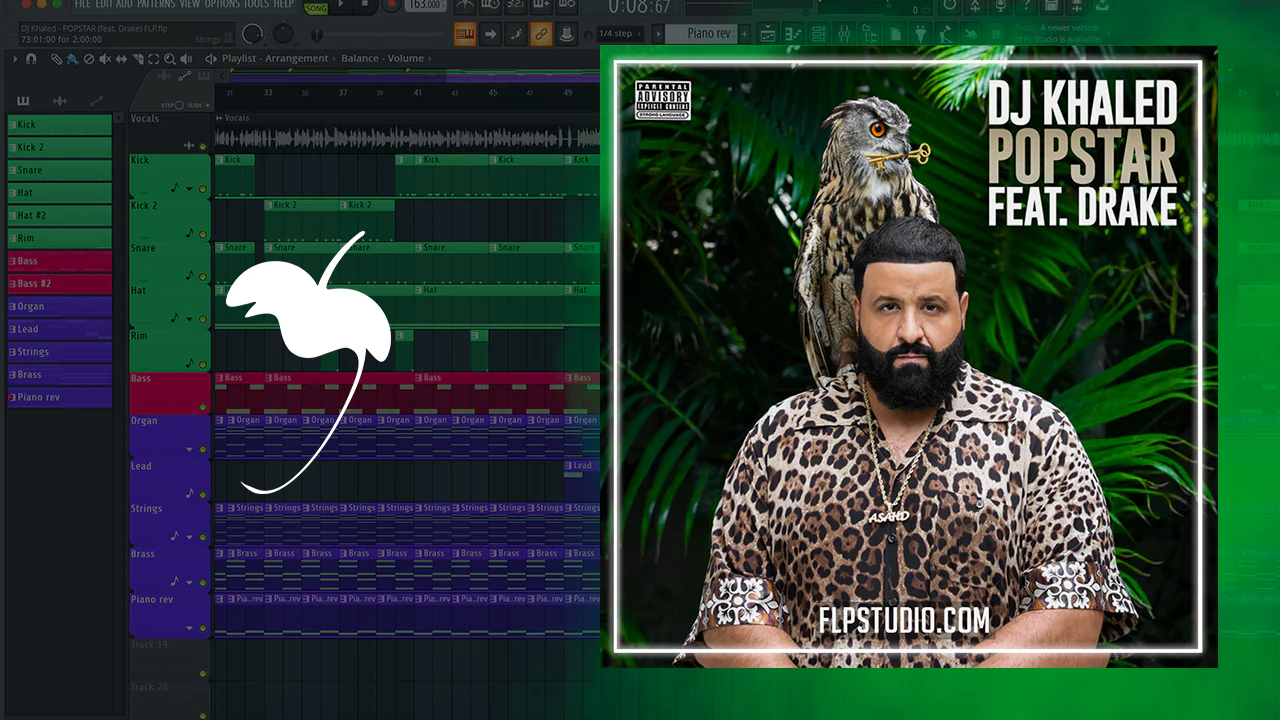Mute the Snare track
Screen dimensions: 1280x720
click(203, 275)
